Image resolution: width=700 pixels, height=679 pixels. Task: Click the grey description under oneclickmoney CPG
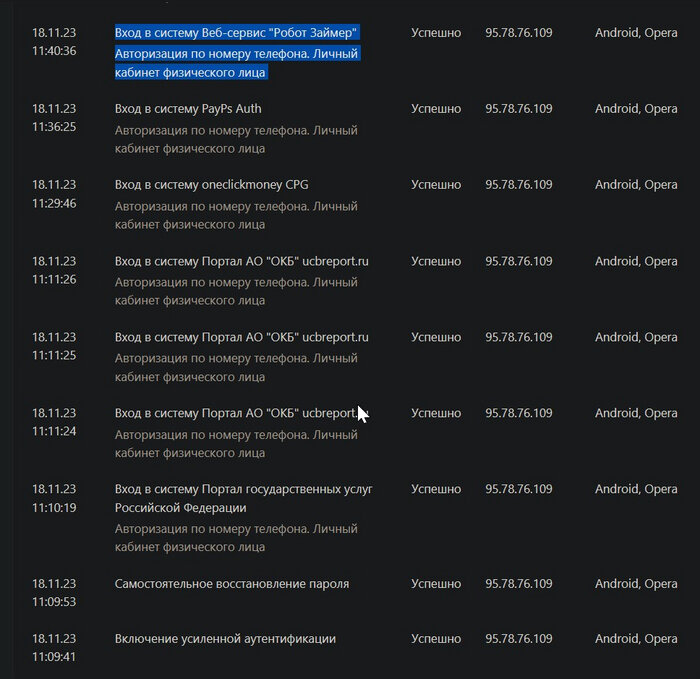pos(236,215)
